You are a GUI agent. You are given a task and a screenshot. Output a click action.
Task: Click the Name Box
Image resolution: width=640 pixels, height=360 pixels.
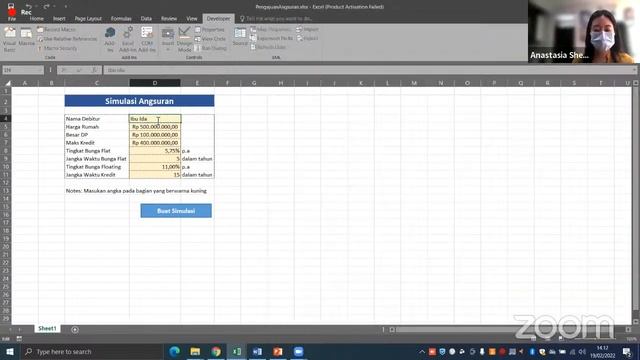coord(20,70)
